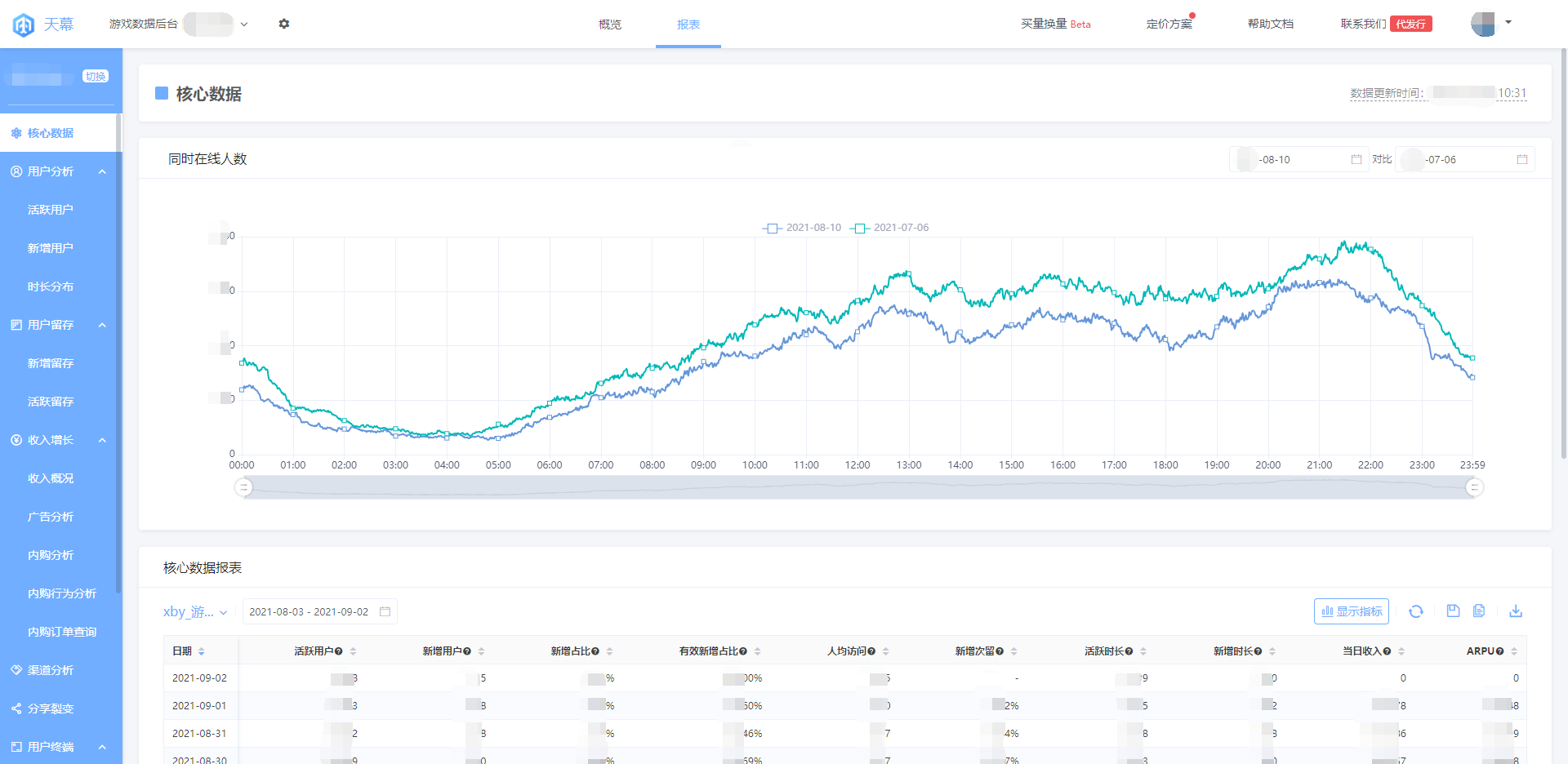Screen dimensions: 1568x764
Task: Sort the table by 新增占比 column
Action: [610, 651]
